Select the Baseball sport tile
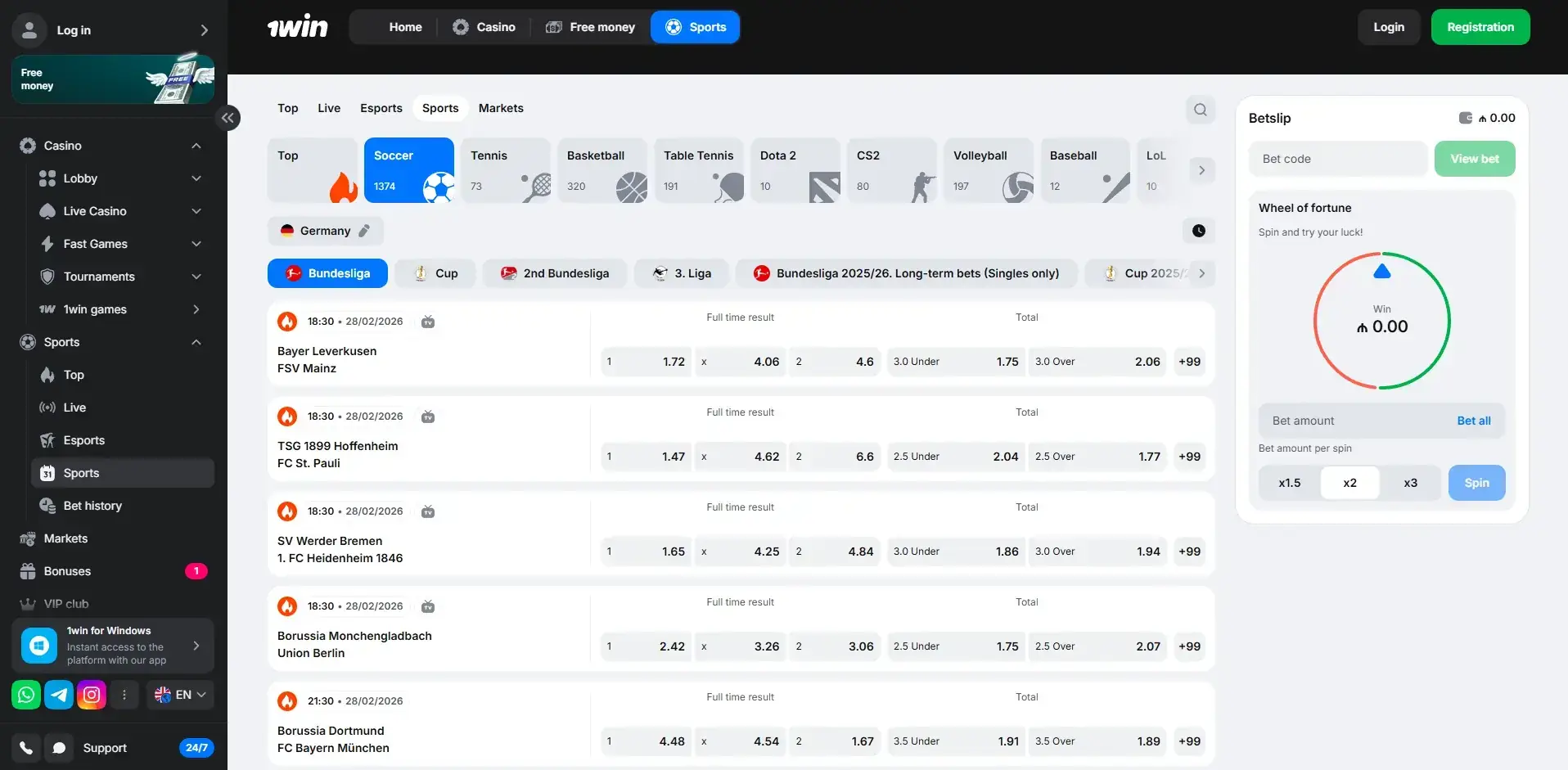The height and width of the screenshot is (770, 1568). (x=1085, y=170)
